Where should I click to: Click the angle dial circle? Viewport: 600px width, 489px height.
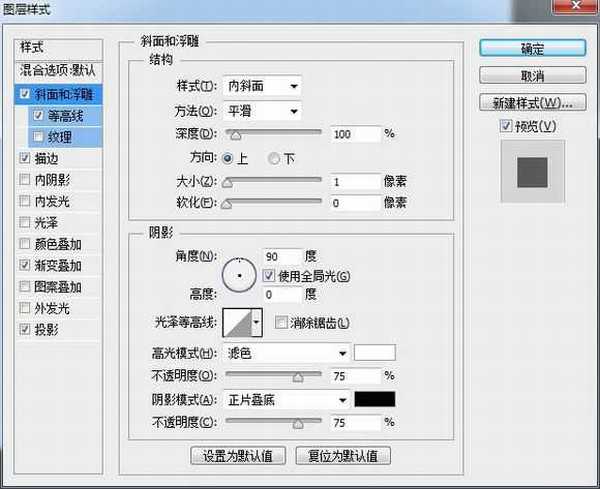coord(241,271)
